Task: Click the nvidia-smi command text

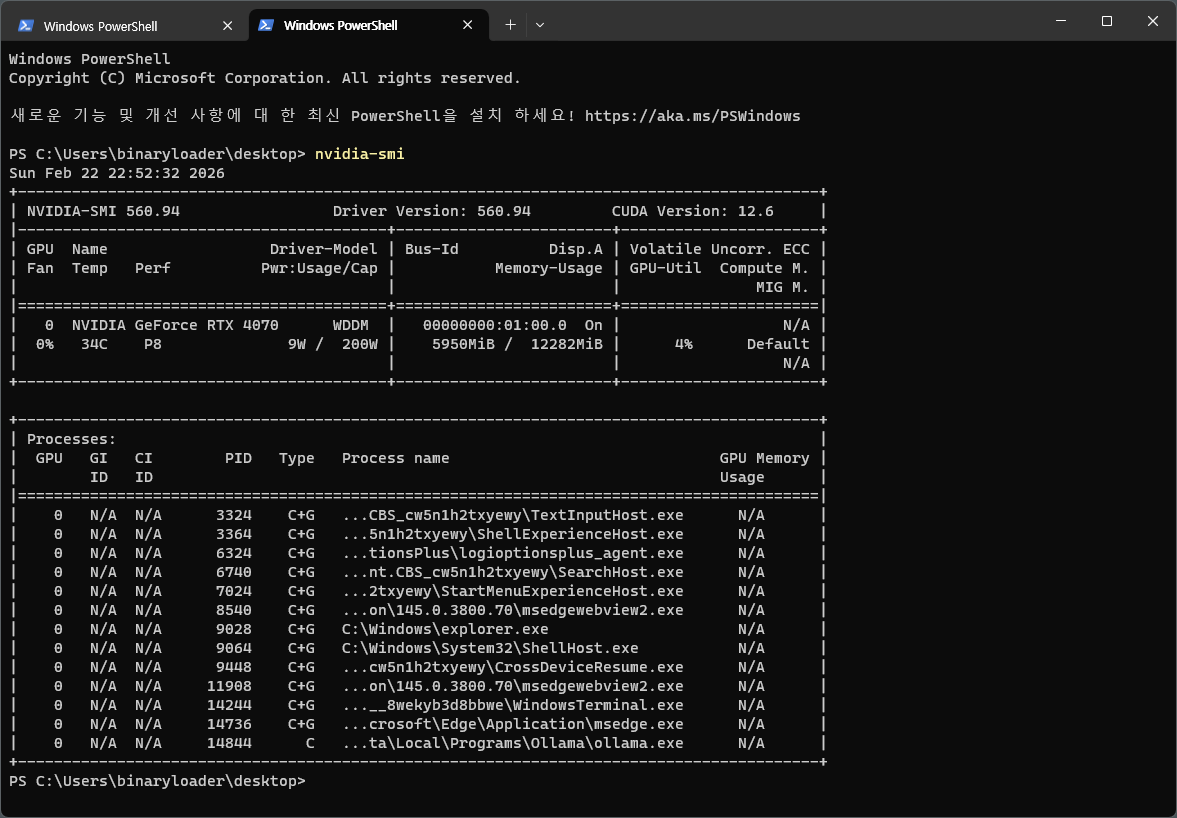Action: coord(359,153)
